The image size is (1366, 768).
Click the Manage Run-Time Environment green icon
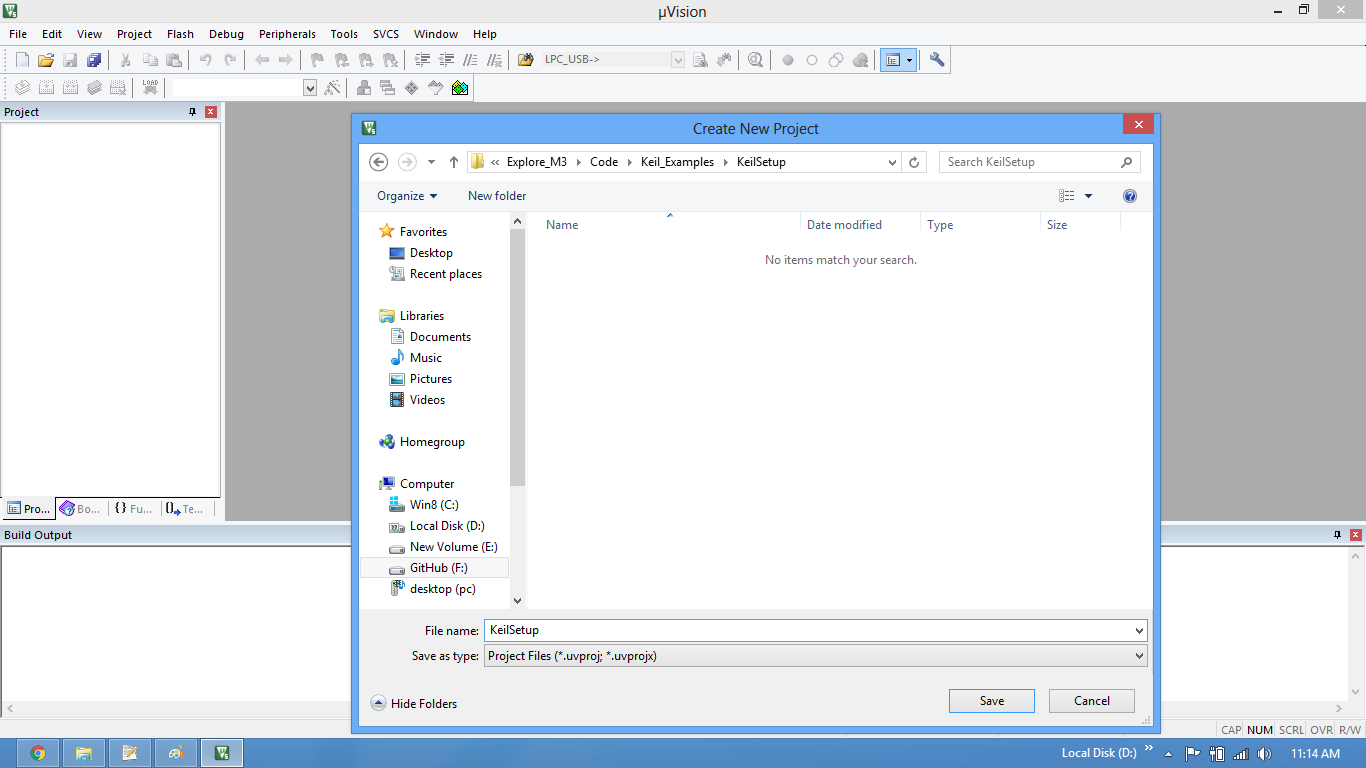point(459,88)
